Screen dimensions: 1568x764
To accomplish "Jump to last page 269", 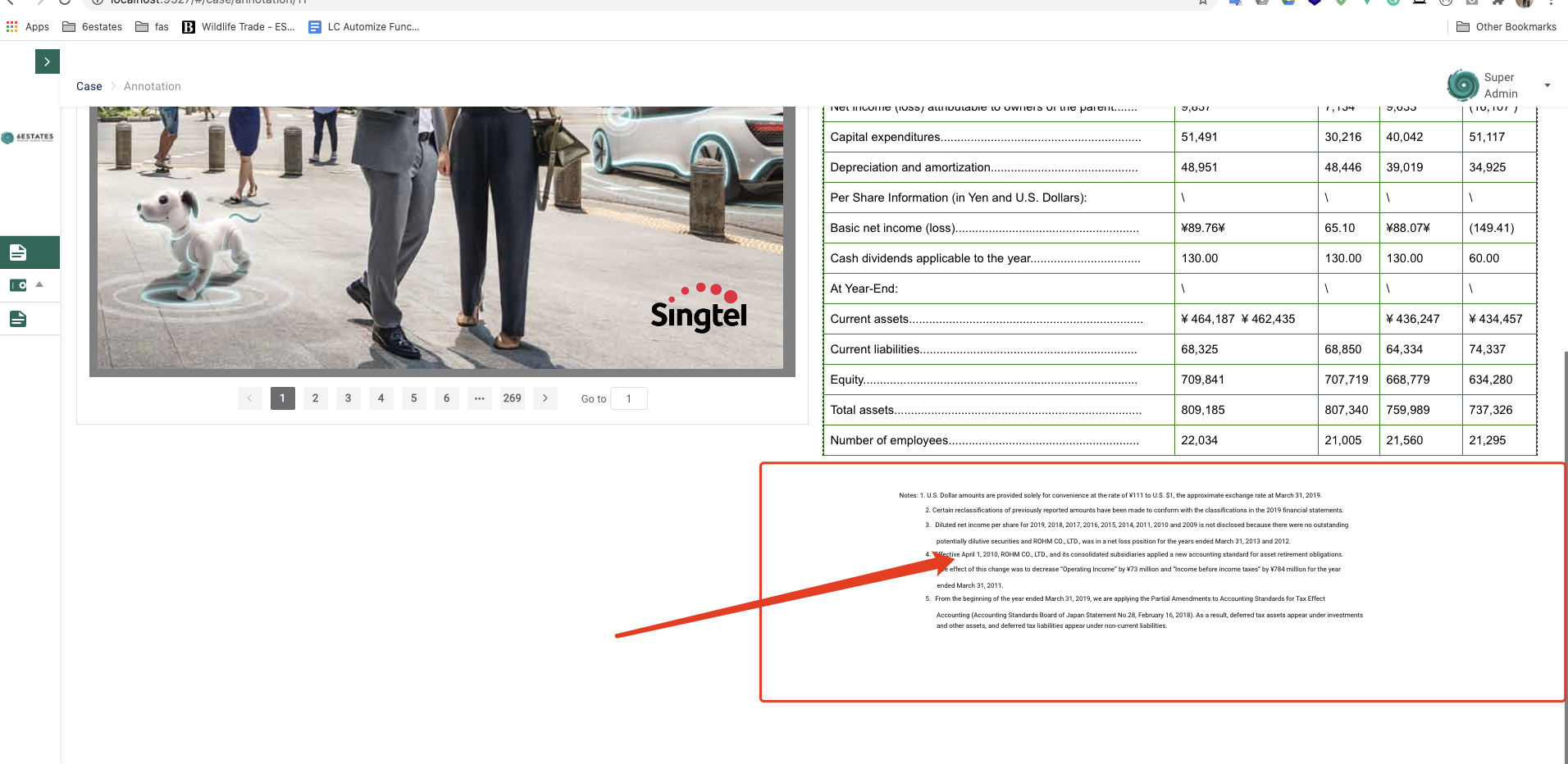I will point(513,398).
